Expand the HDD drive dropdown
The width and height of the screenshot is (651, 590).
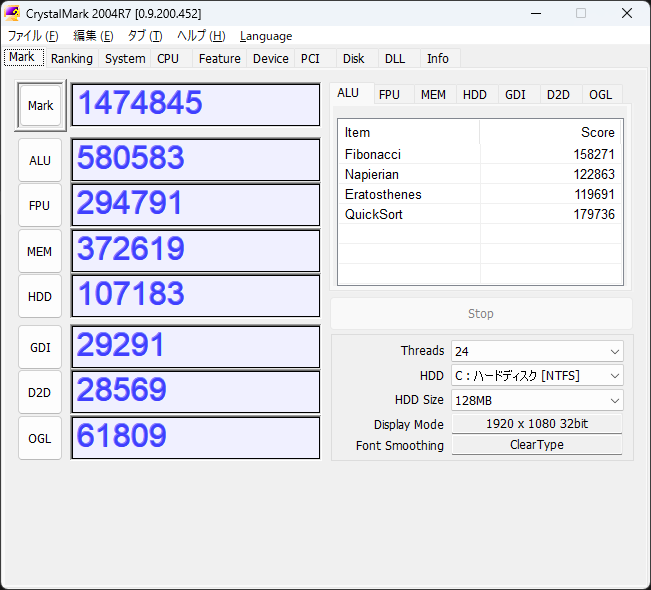tap(537, 376)
